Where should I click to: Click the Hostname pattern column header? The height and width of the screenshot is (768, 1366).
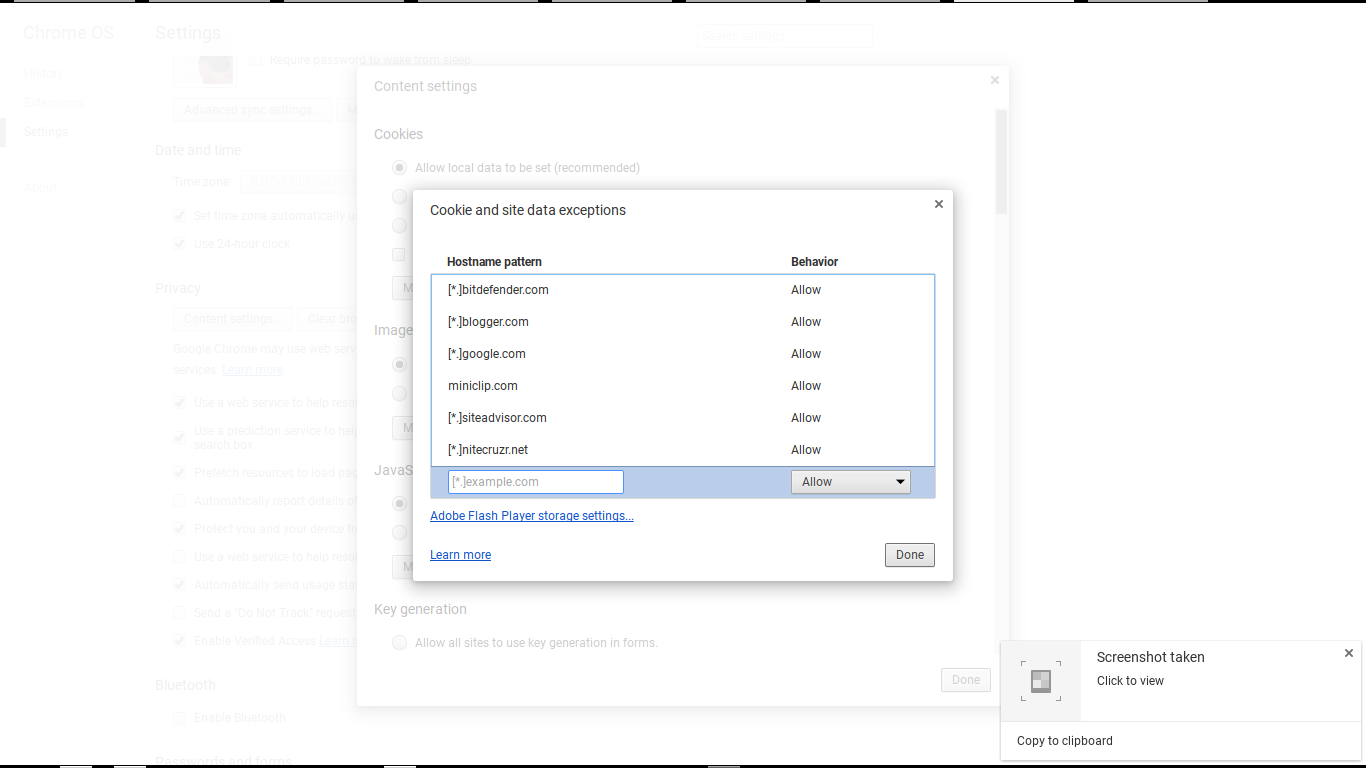pos(494,262)
